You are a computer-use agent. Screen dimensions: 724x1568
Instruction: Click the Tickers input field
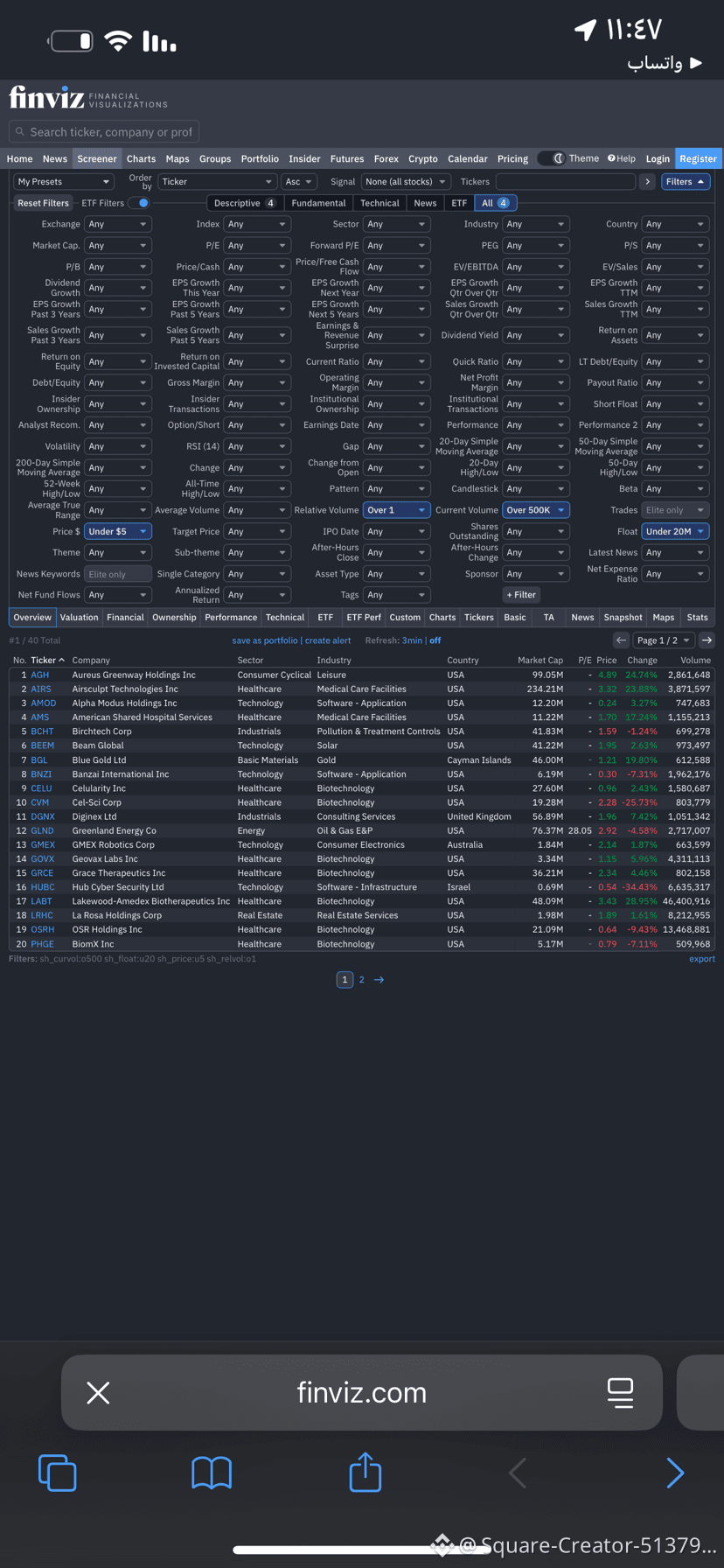point(566,182)
